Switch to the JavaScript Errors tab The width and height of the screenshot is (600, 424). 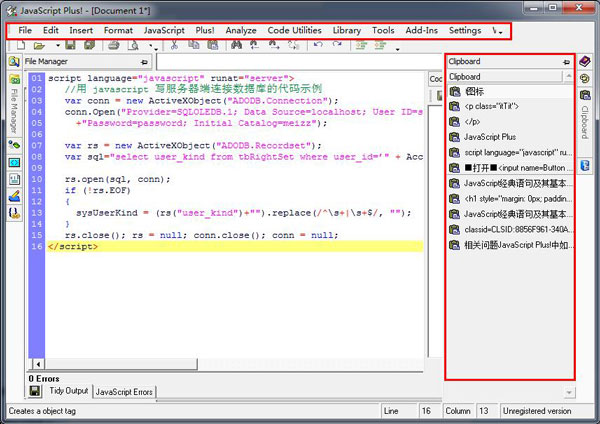(x=124, y=392)
